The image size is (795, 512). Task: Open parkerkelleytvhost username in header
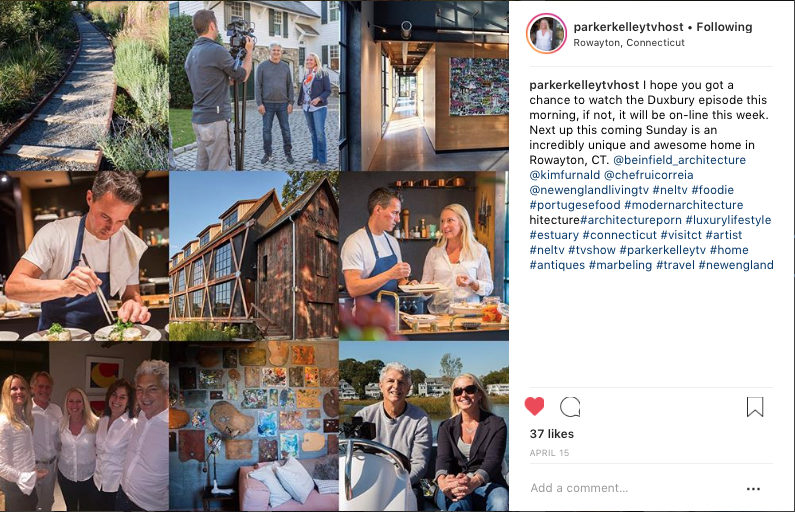628,27
